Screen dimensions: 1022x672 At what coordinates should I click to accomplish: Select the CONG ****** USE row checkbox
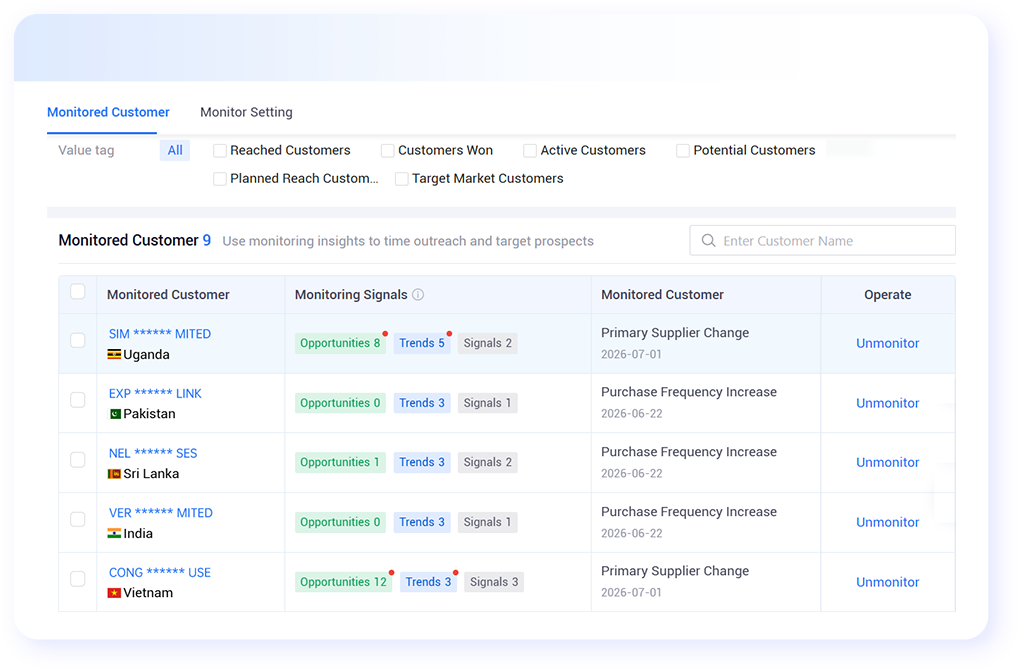pyautogui.click(x=78, y=579)
